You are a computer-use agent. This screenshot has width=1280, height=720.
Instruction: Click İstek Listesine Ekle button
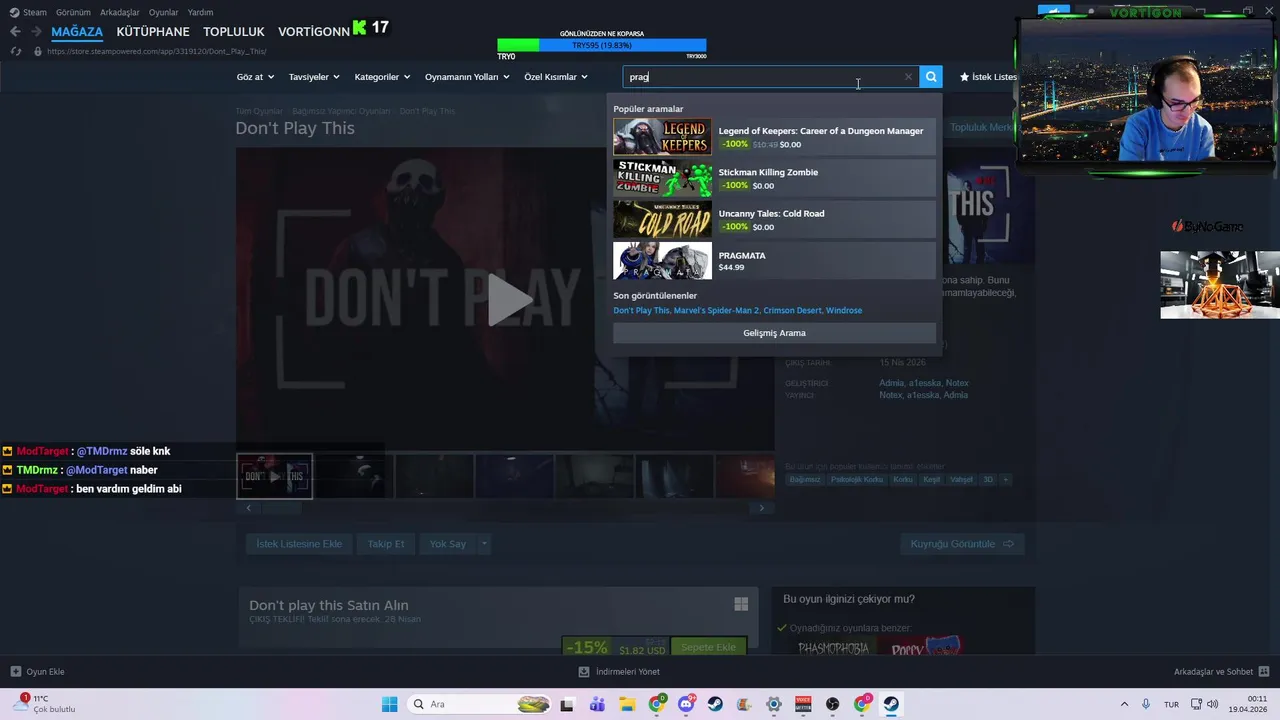click(x=299, y=544)
